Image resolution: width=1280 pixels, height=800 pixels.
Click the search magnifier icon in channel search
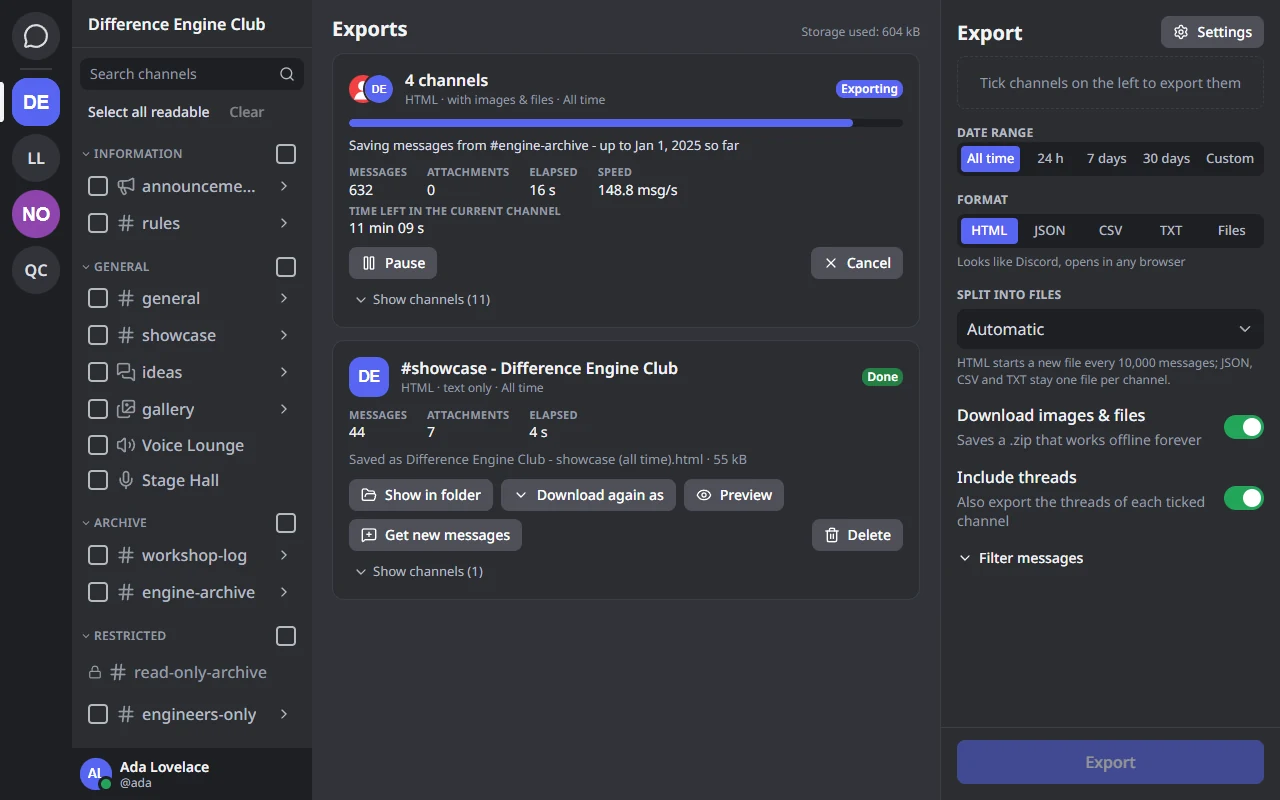287,74
